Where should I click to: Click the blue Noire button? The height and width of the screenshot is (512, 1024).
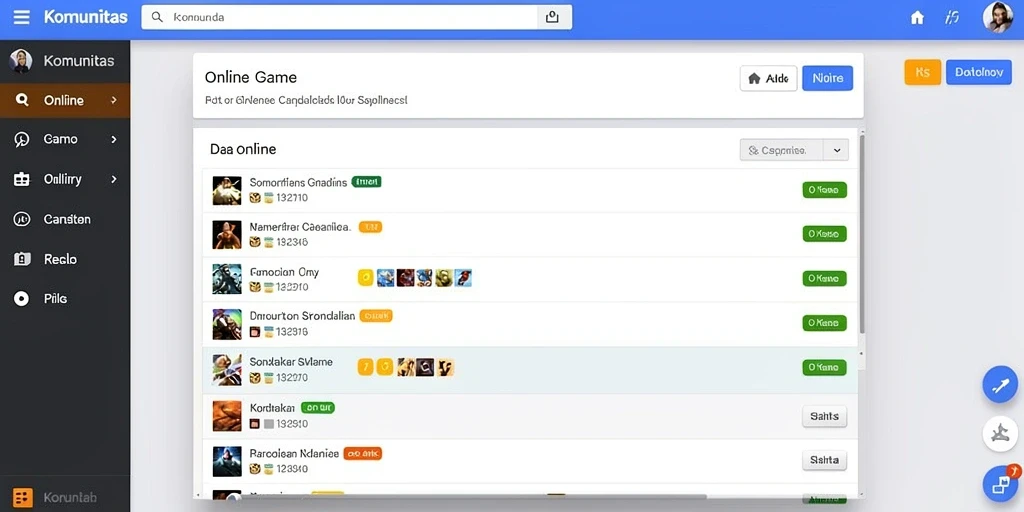827,78
